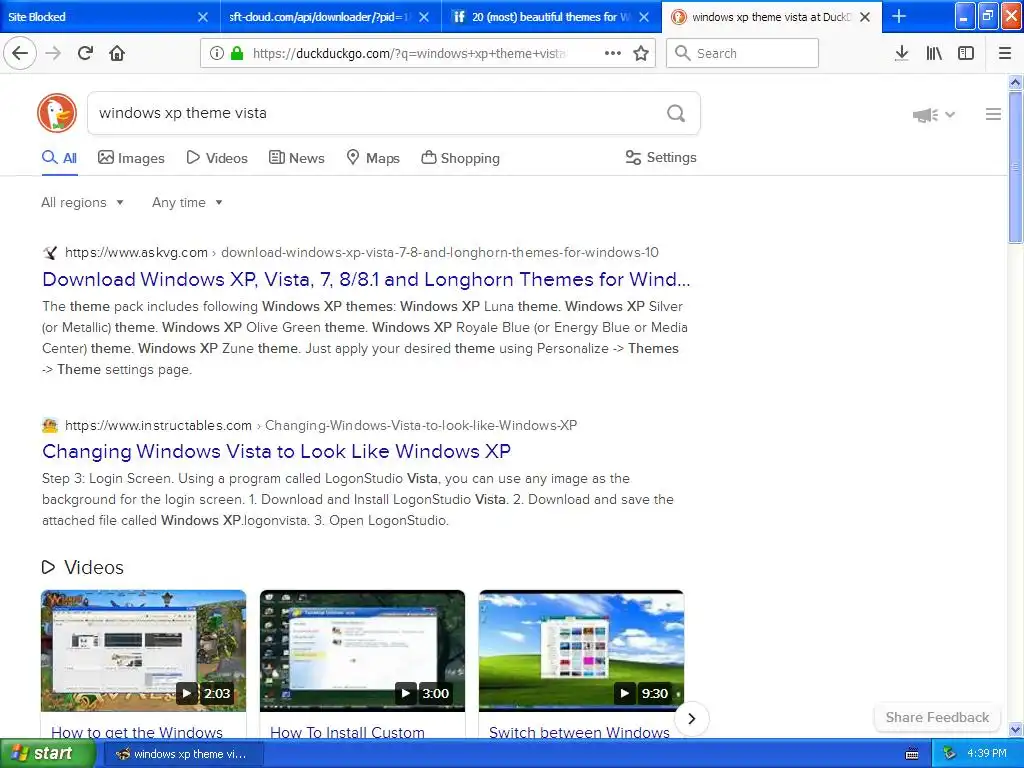This screenshot has width=1024, height=768.
Task: Open Switch between Windows video link
Action: [579, 732]
